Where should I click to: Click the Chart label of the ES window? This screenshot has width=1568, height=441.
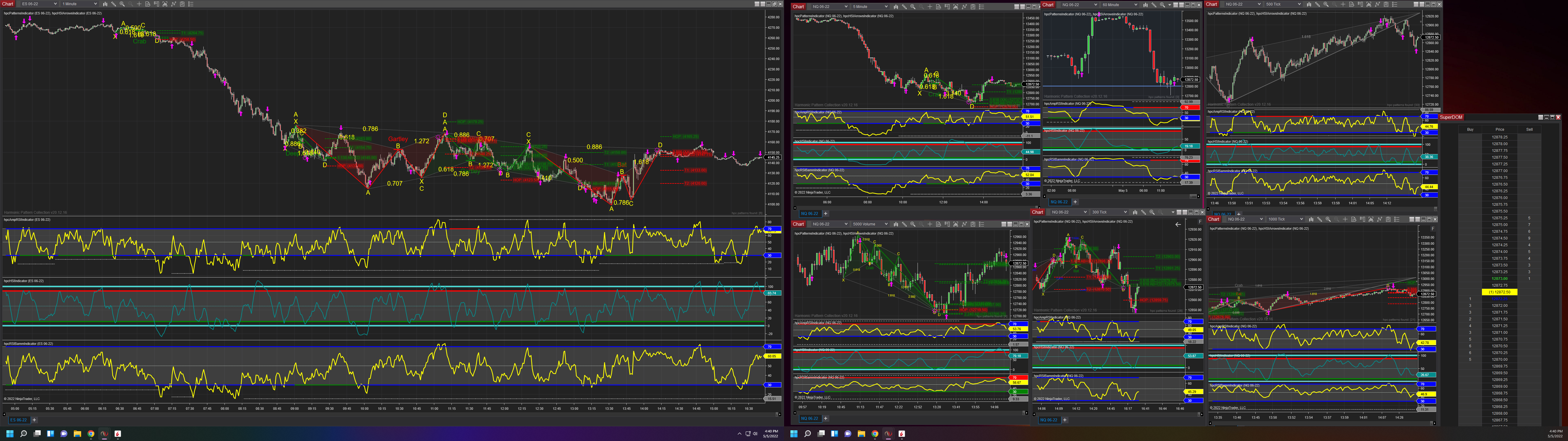click(7, 4)
